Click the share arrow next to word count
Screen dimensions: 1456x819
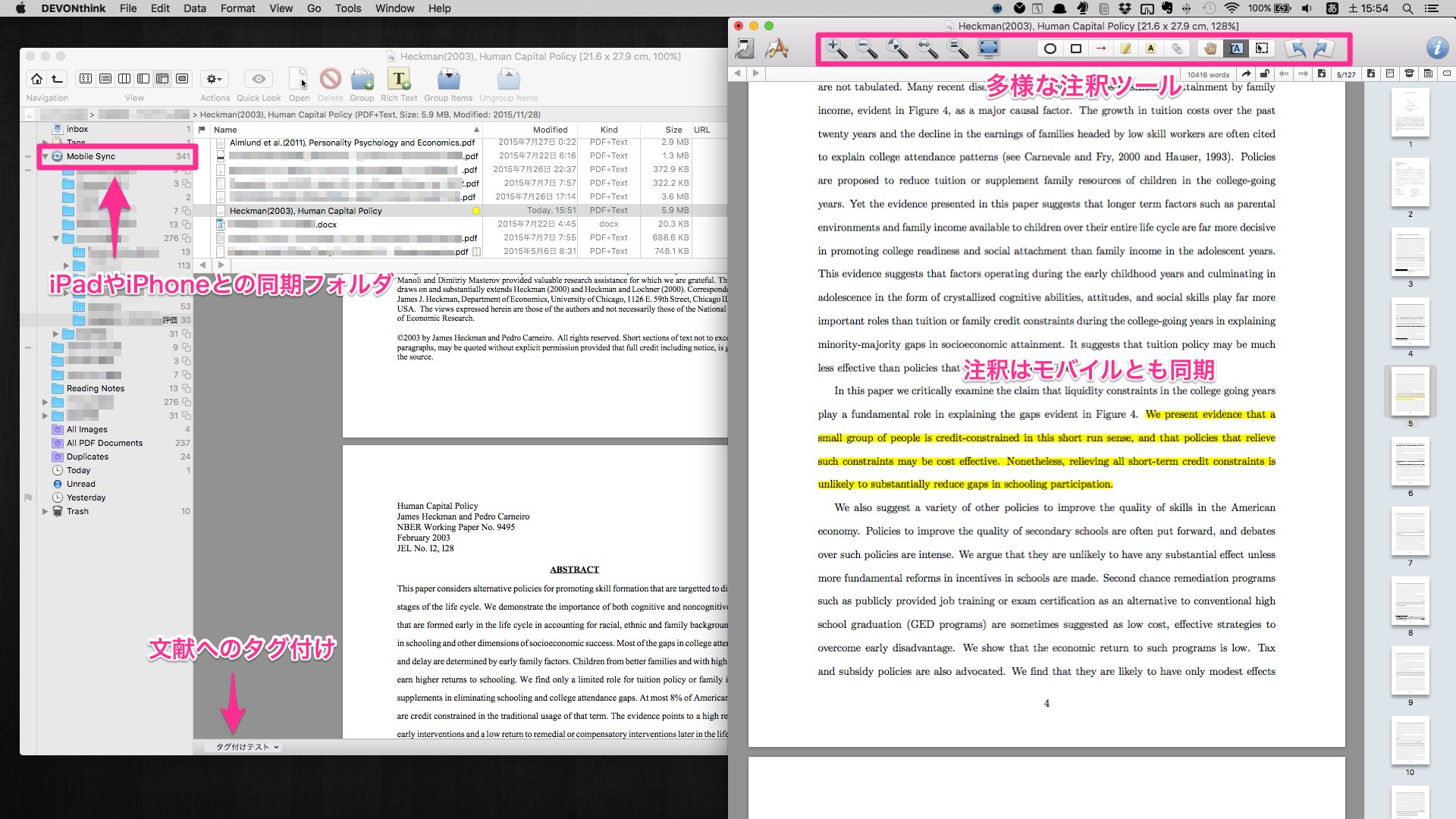tap(1246, 74)
